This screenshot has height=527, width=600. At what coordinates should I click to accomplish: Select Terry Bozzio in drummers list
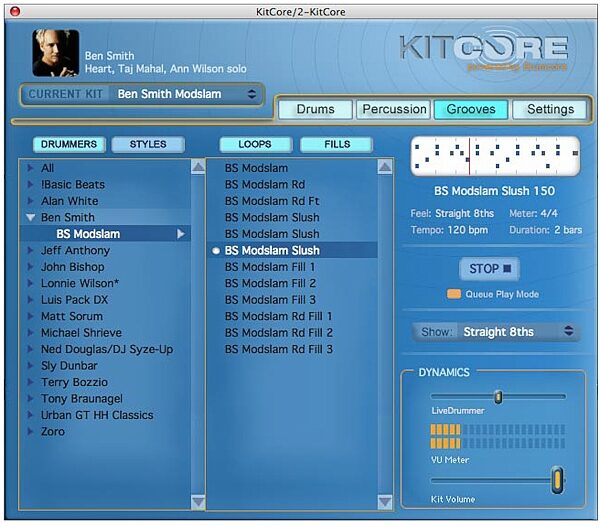point(74,382)
